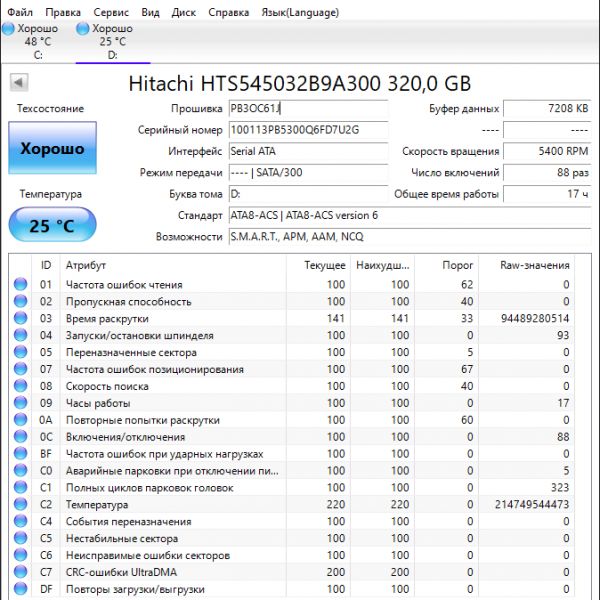Click the Скорость вращения 5400 RPM field

click(x=547, y=152)
